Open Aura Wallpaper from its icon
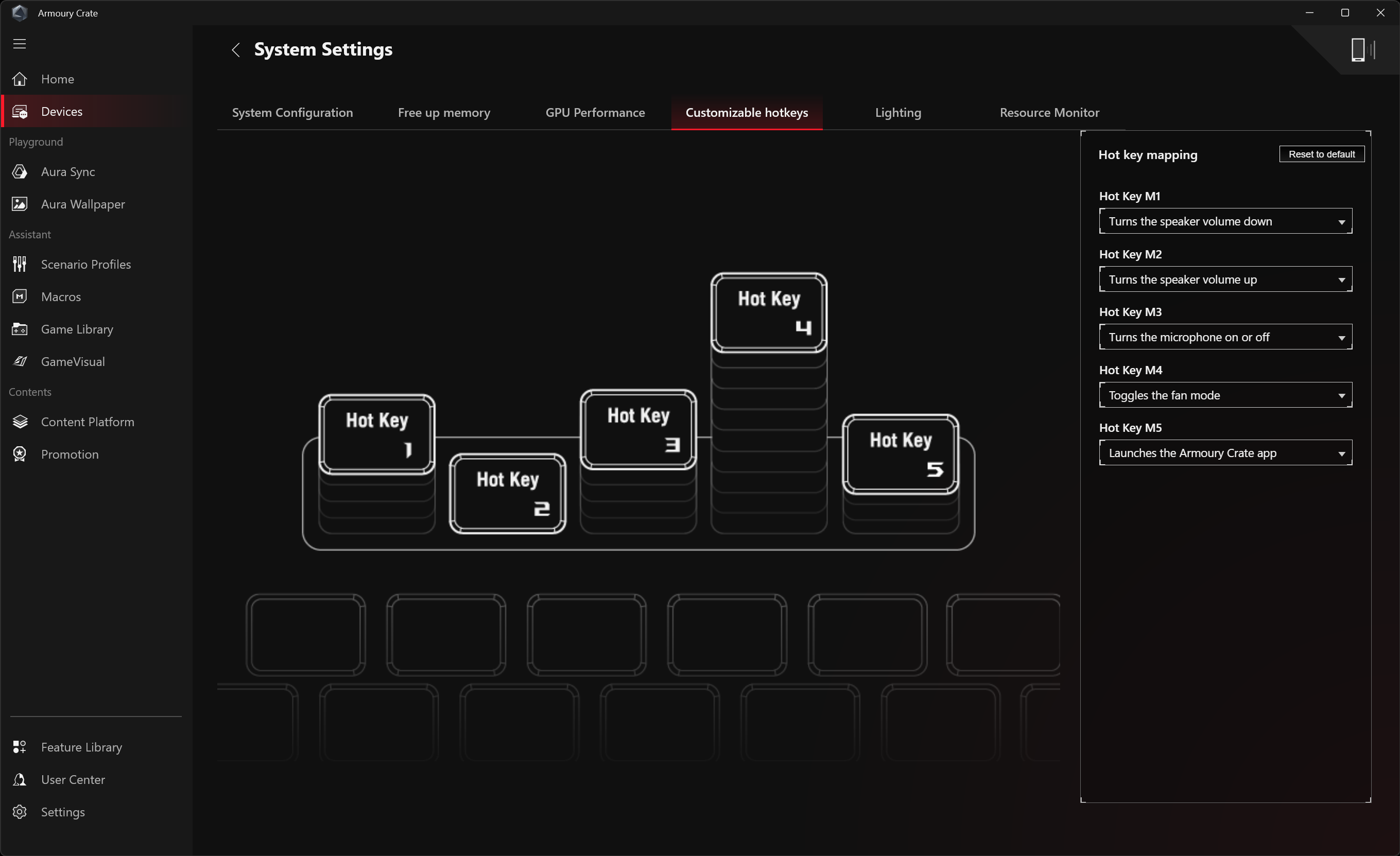1400x856 pixels. [20, 204]
